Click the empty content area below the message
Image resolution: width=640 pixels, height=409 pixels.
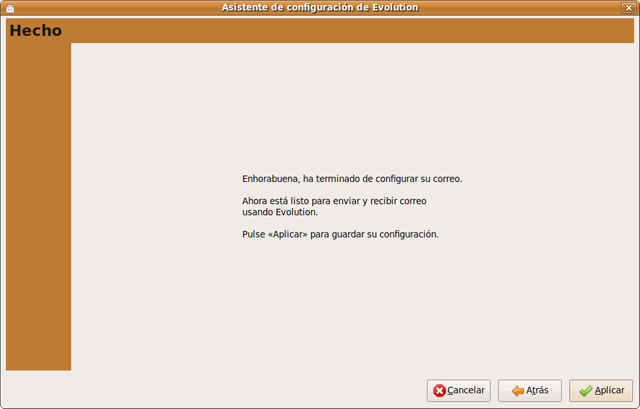coord(350,310)
